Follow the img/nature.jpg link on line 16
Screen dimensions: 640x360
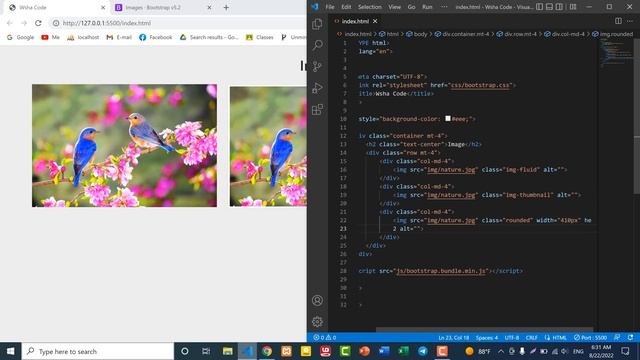pos(451,170)
